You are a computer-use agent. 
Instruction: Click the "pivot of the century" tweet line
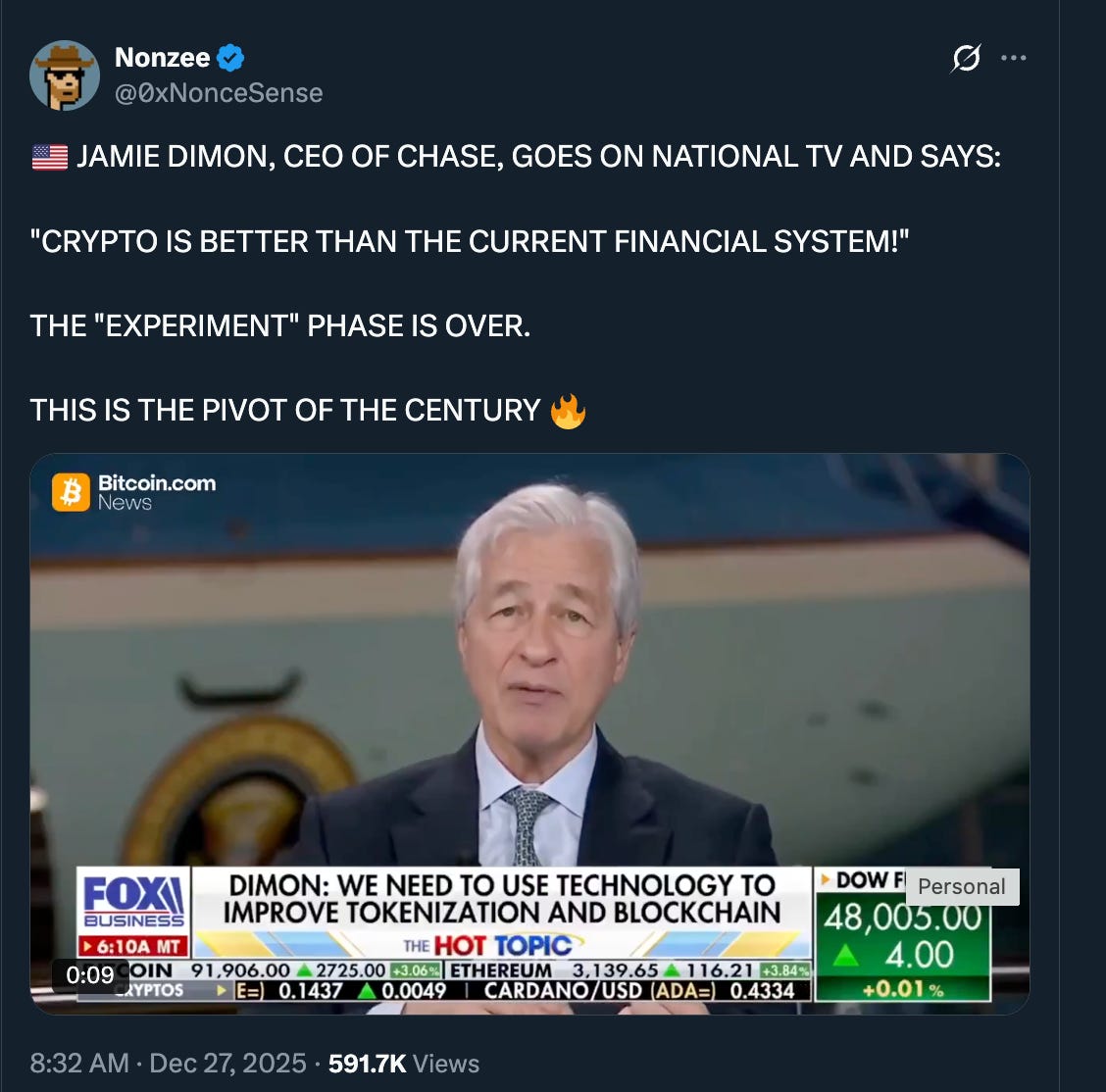point(285,411)
